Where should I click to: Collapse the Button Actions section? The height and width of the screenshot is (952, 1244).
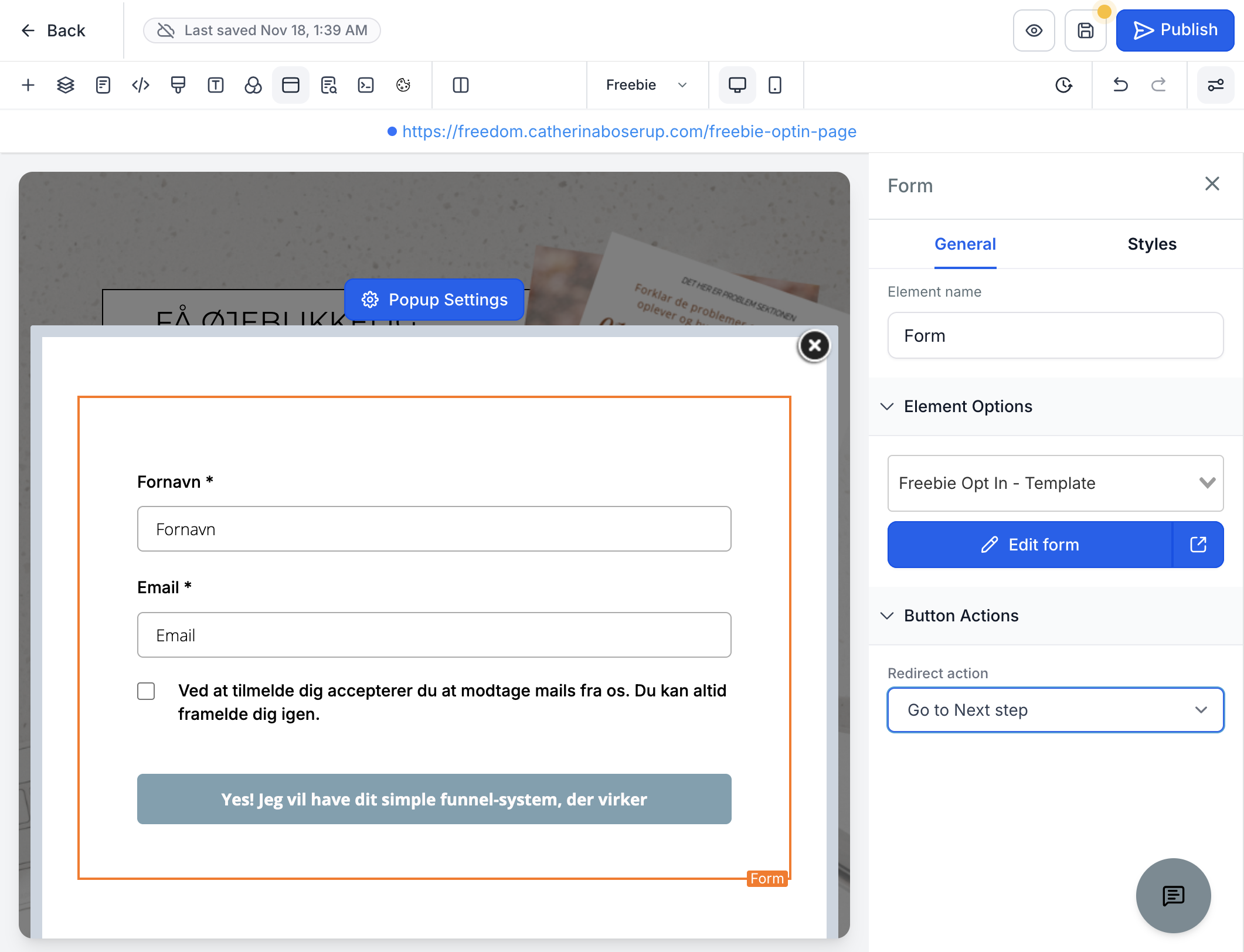click(x=1055, y=616)
